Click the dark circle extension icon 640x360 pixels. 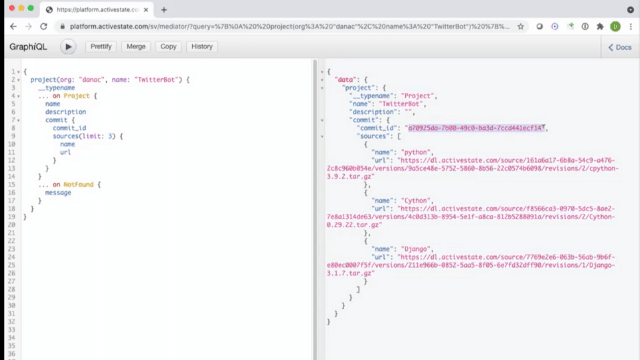point(540,27)
